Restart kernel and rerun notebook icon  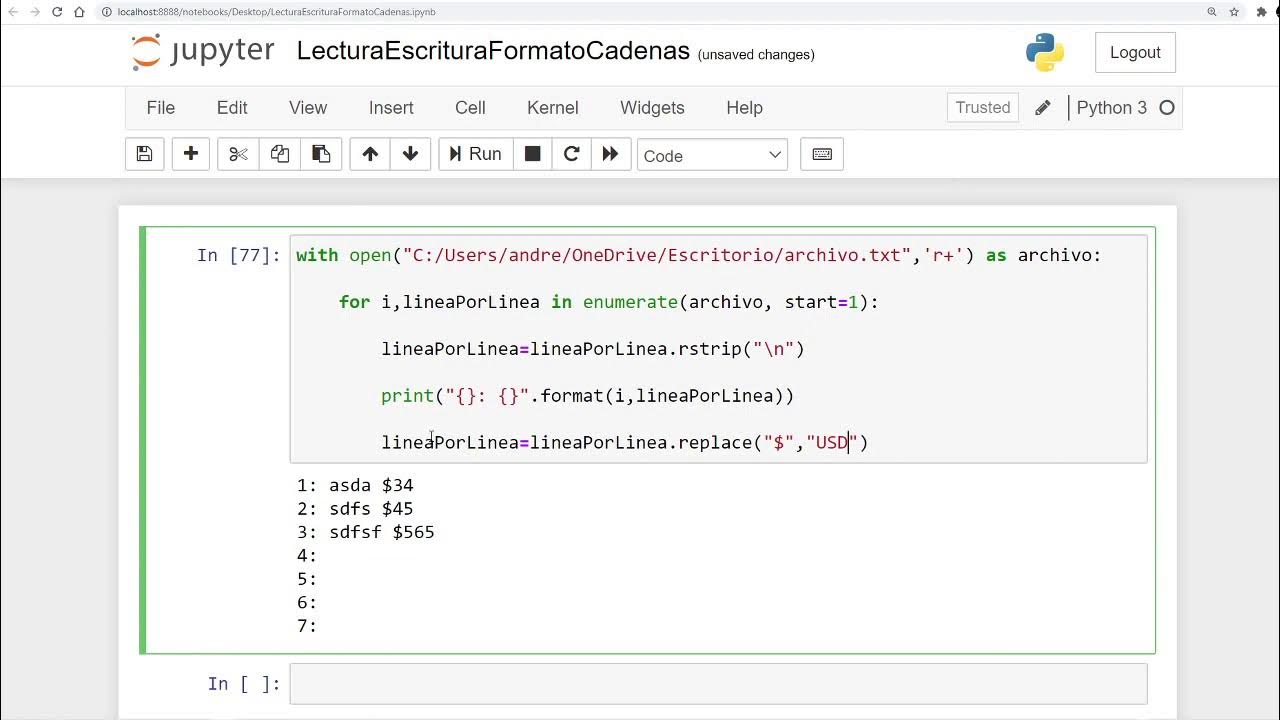point(610,154)
